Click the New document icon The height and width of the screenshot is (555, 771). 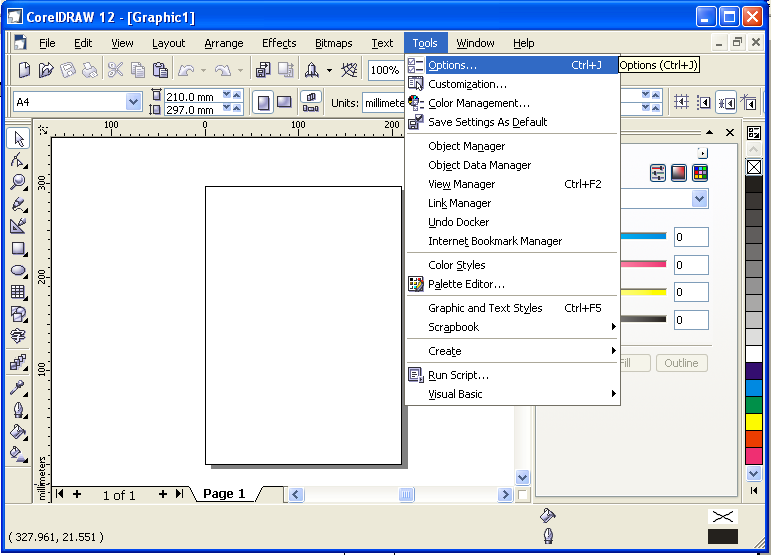24,70
